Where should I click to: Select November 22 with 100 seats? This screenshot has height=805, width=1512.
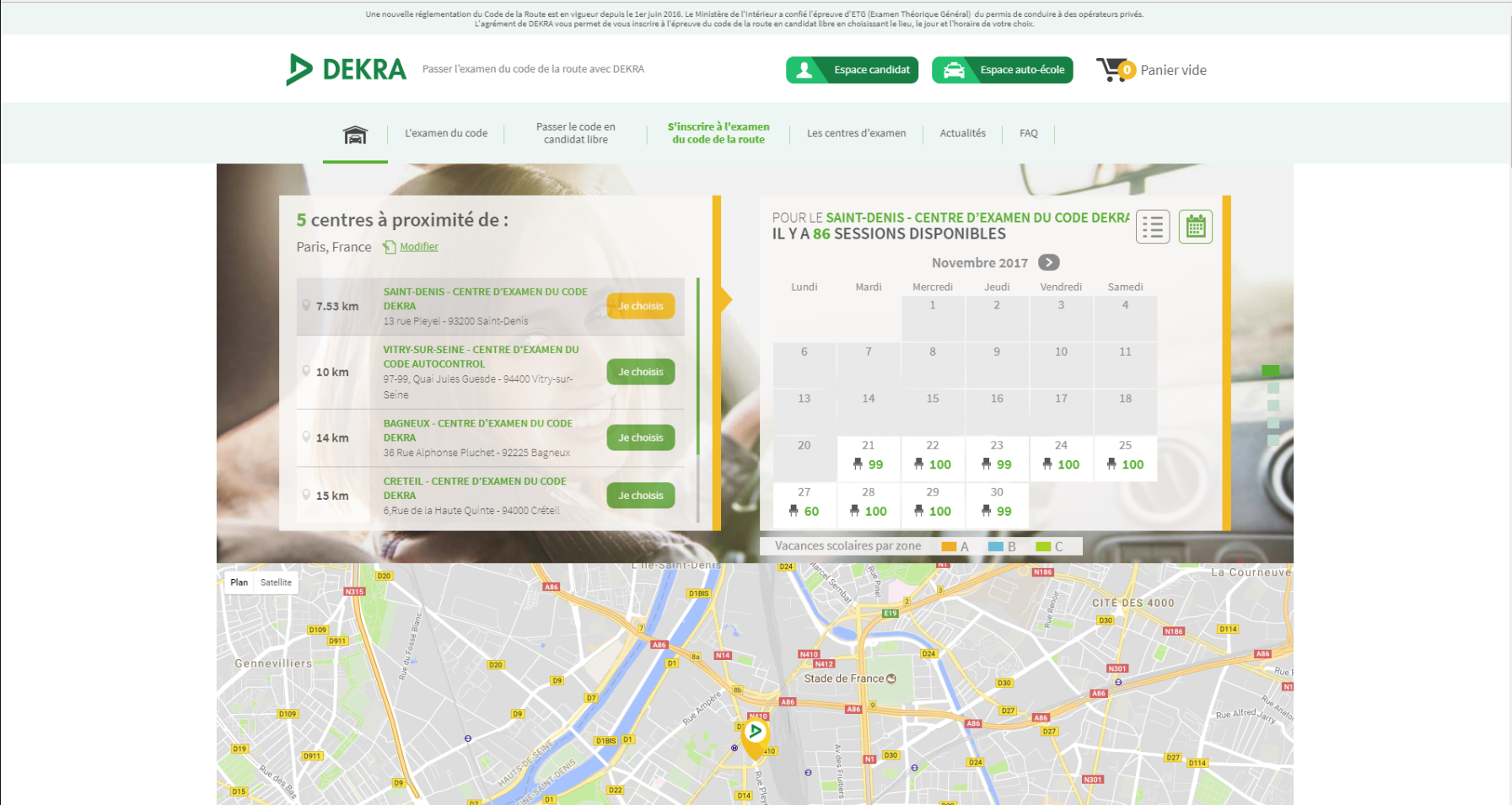pos(933,459)
